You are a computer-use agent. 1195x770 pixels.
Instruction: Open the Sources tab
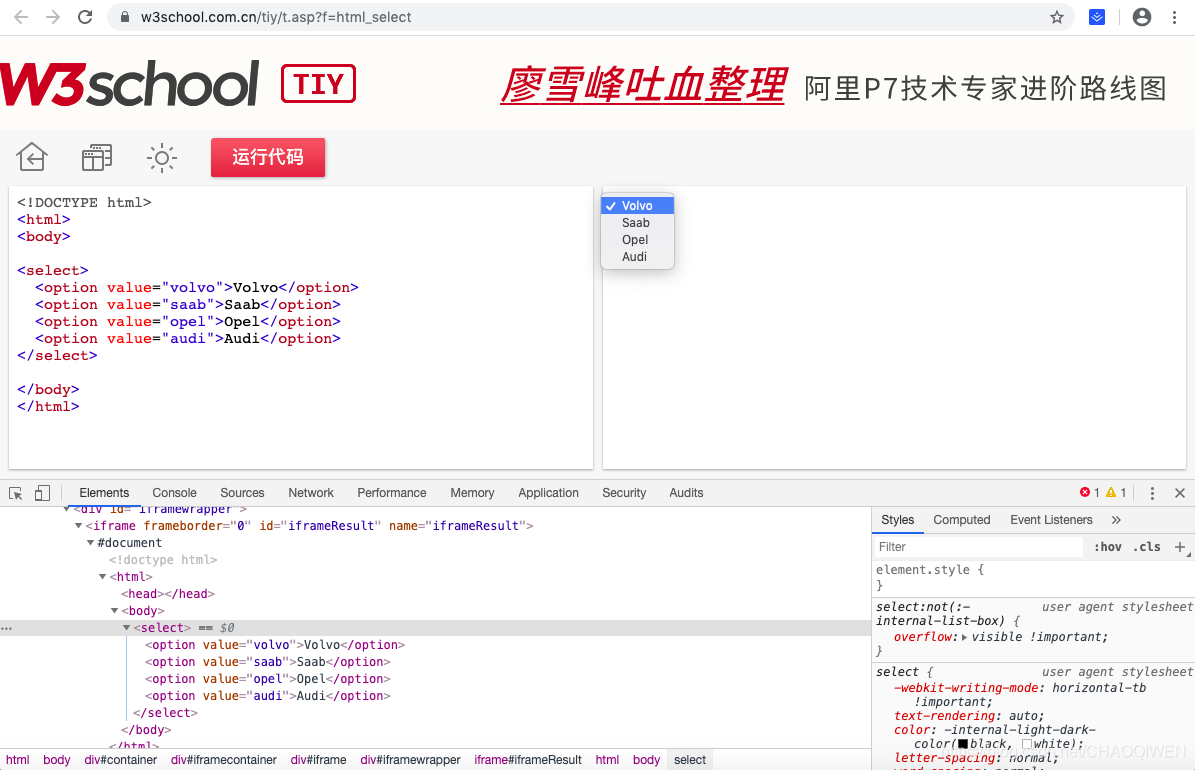[242, 493]
